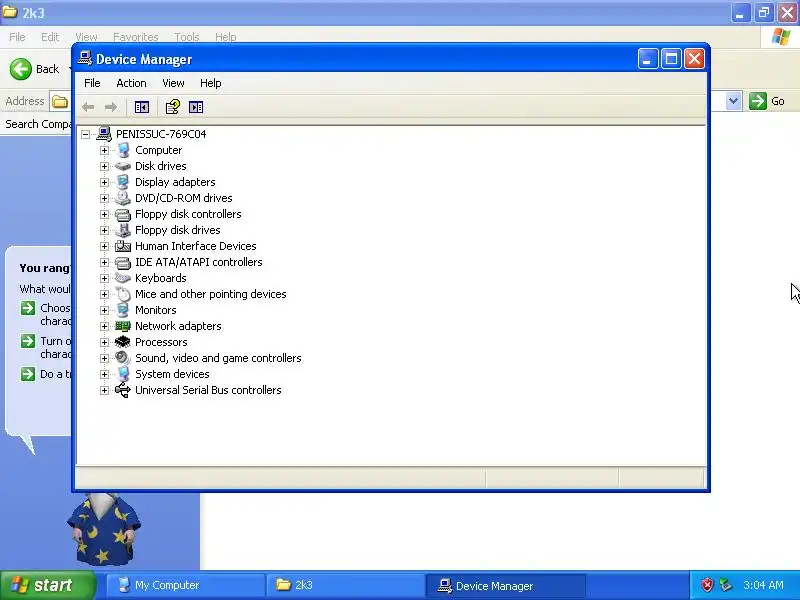Select the Computer device category icon
Screen dimensions: 800x600
(x=123, y=150)
